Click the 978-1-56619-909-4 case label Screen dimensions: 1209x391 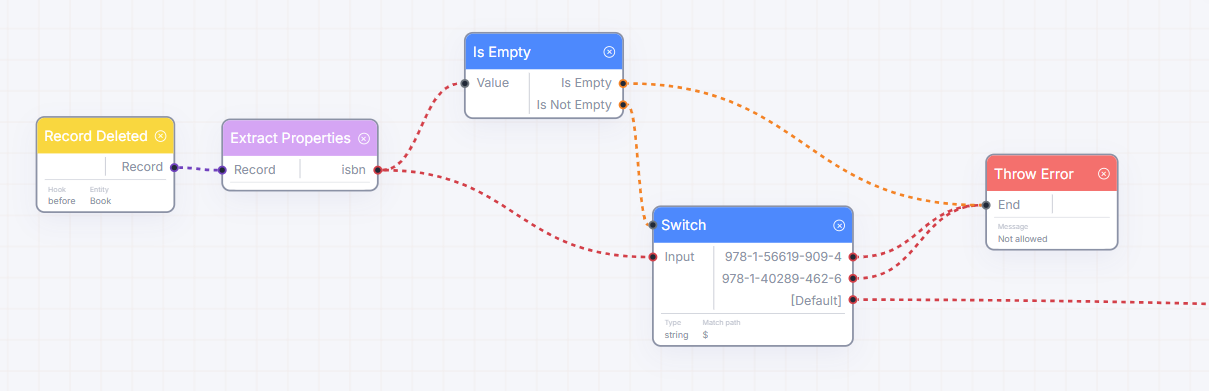(783, 257)
